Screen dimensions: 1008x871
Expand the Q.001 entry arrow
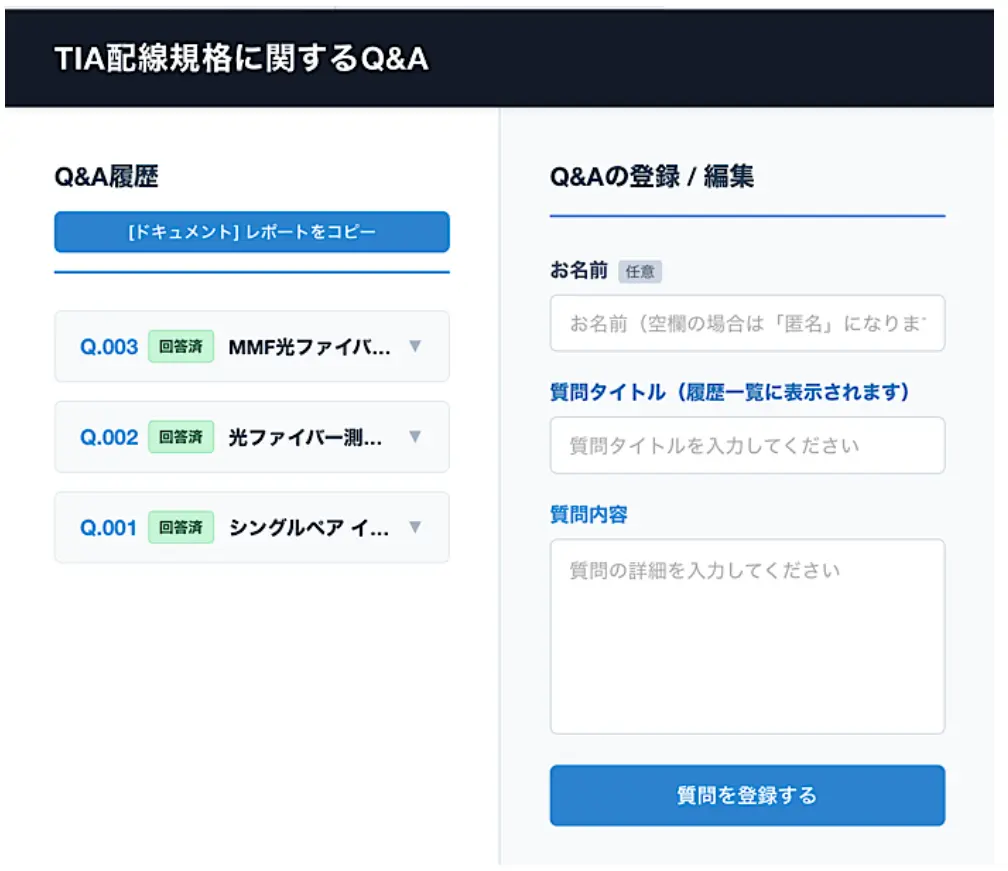point(415,527)
